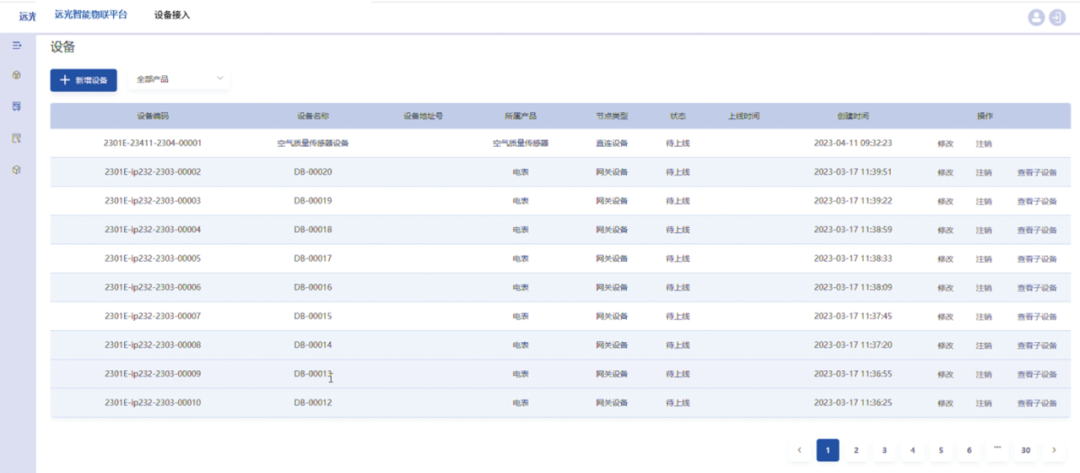The image size is (1080, 473).
Task: Open the user profile avatar icon
Action: click(1036, 17)
